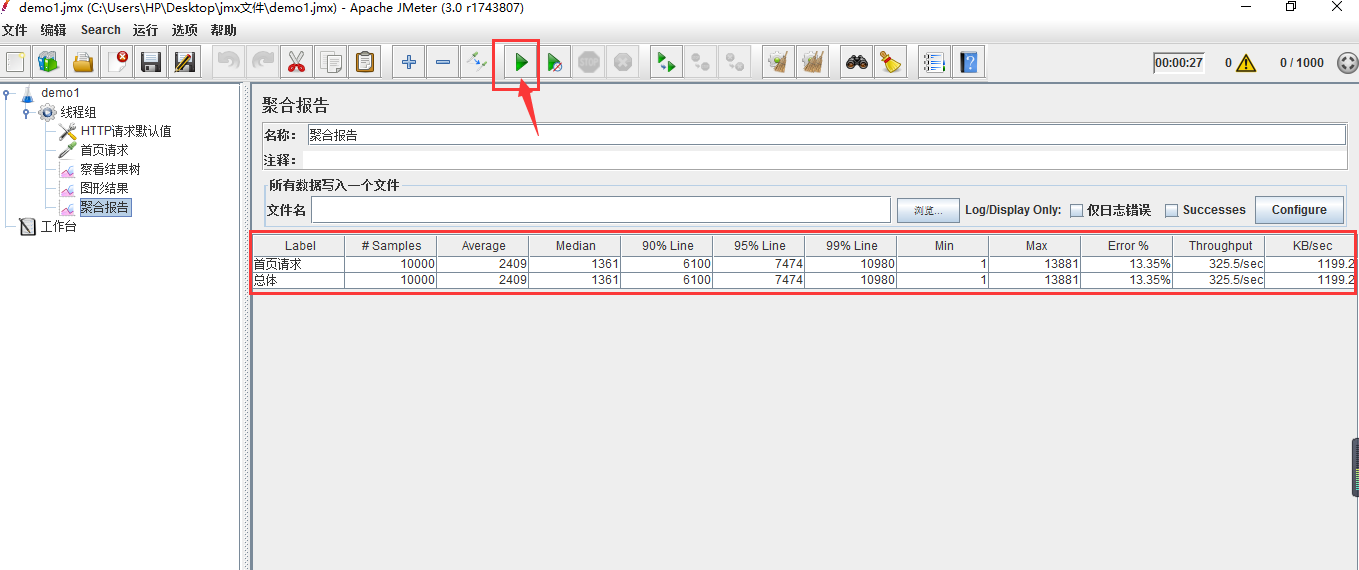Cut selection using the scissors icon

pyautogui.click(x=297, y=62)
